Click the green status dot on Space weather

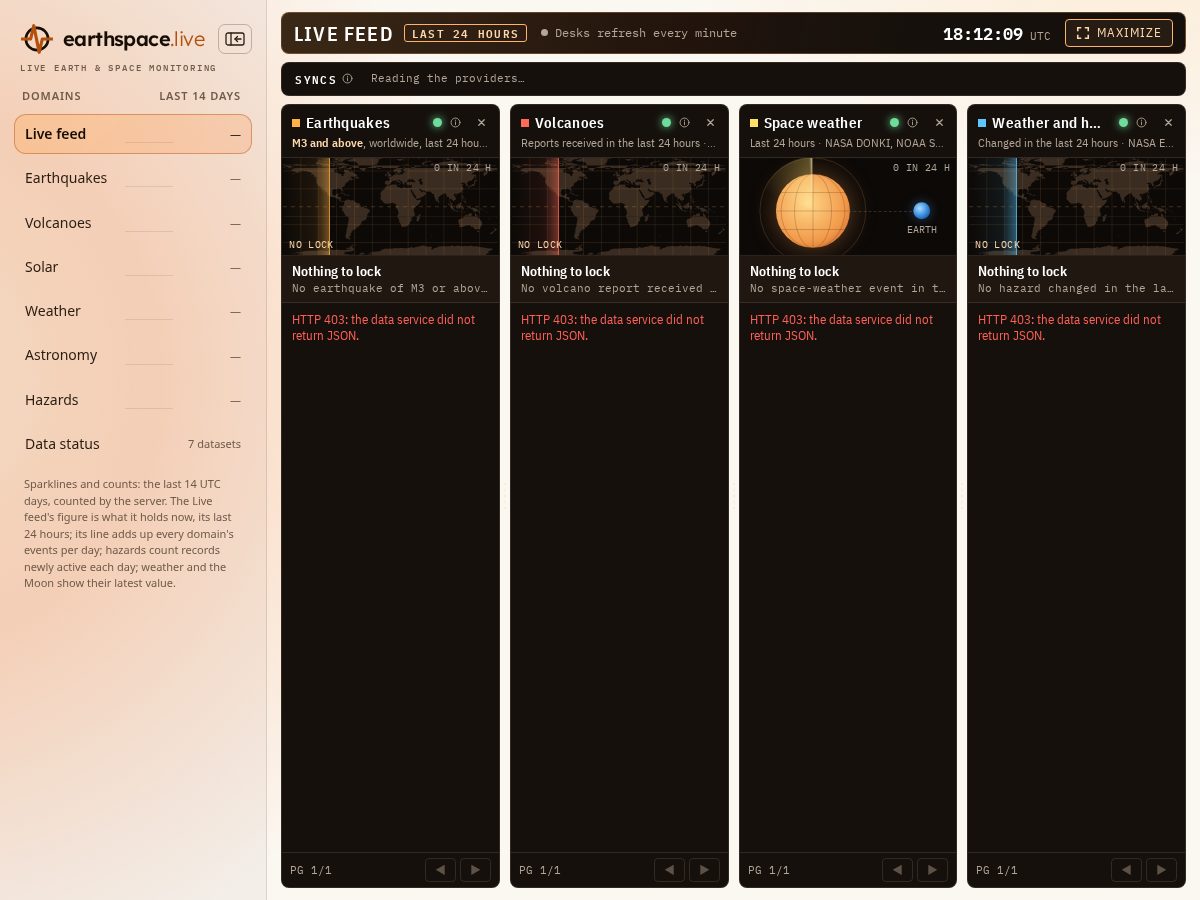pyautogui.click(x=894, y=123)
